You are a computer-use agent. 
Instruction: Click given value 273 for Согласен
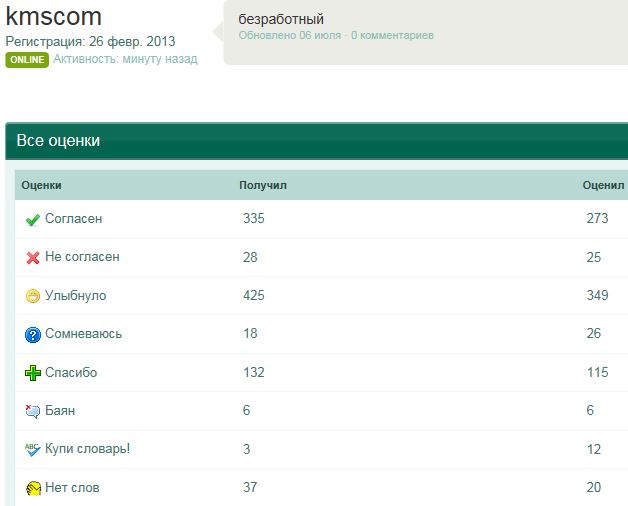coord(598,218)
